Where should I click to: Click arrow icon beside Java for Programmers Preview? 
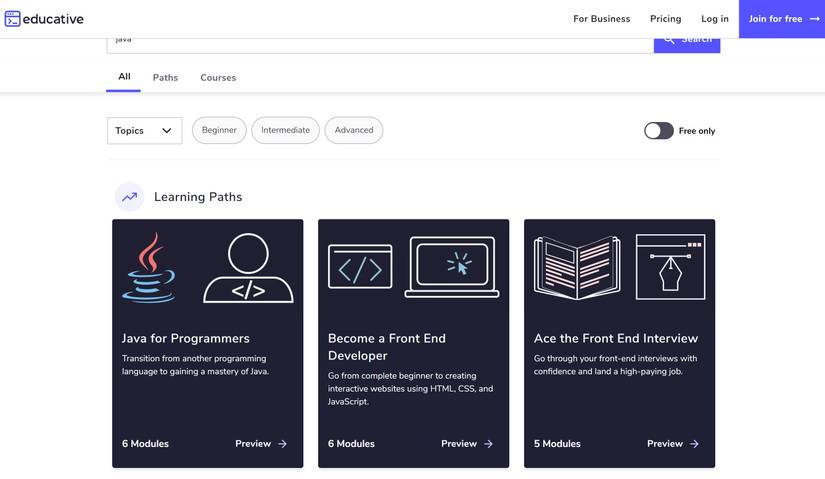click(x=283, y=444)
